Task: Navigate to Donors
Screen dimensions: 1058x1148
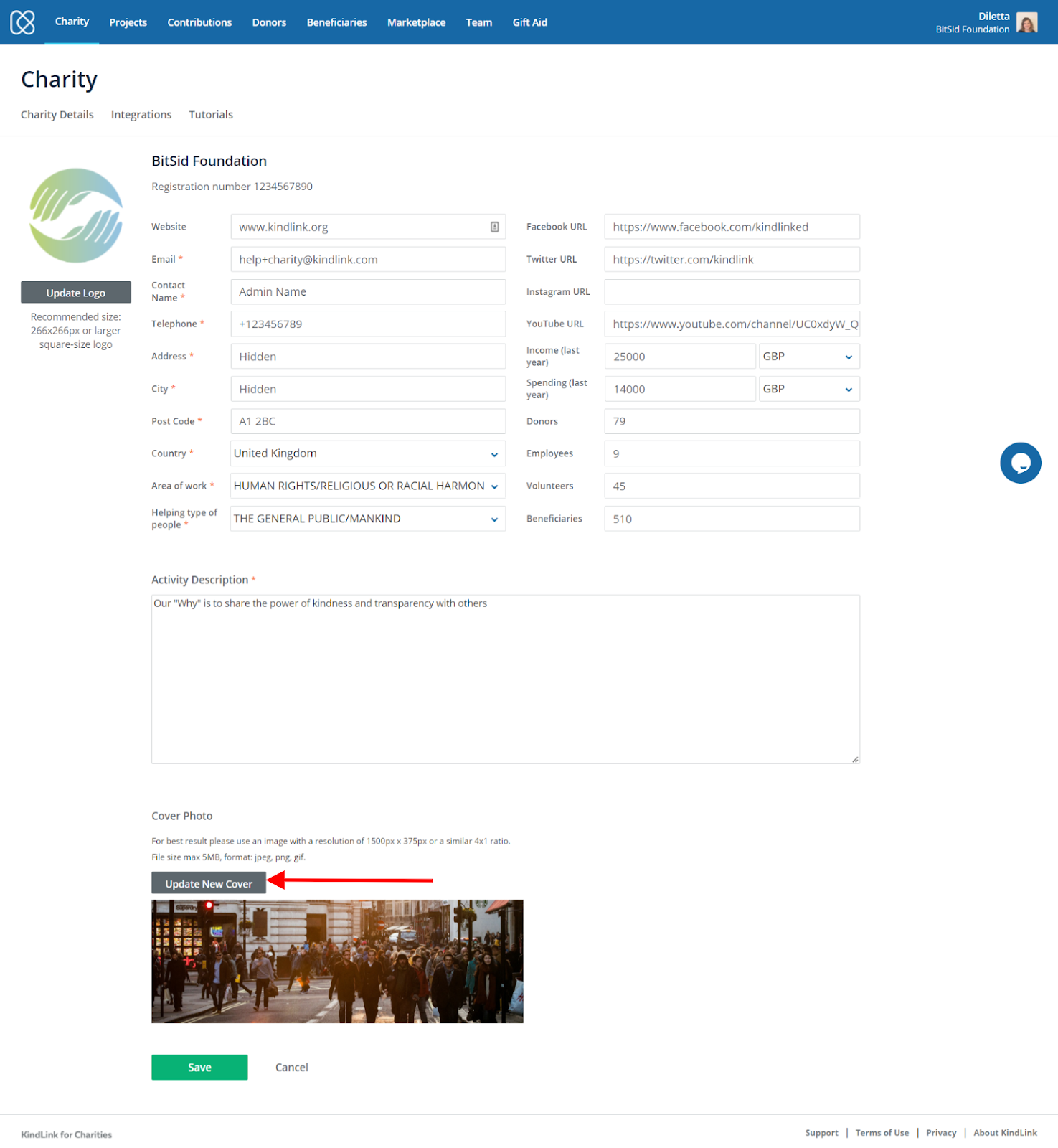Action: point(269,22)
